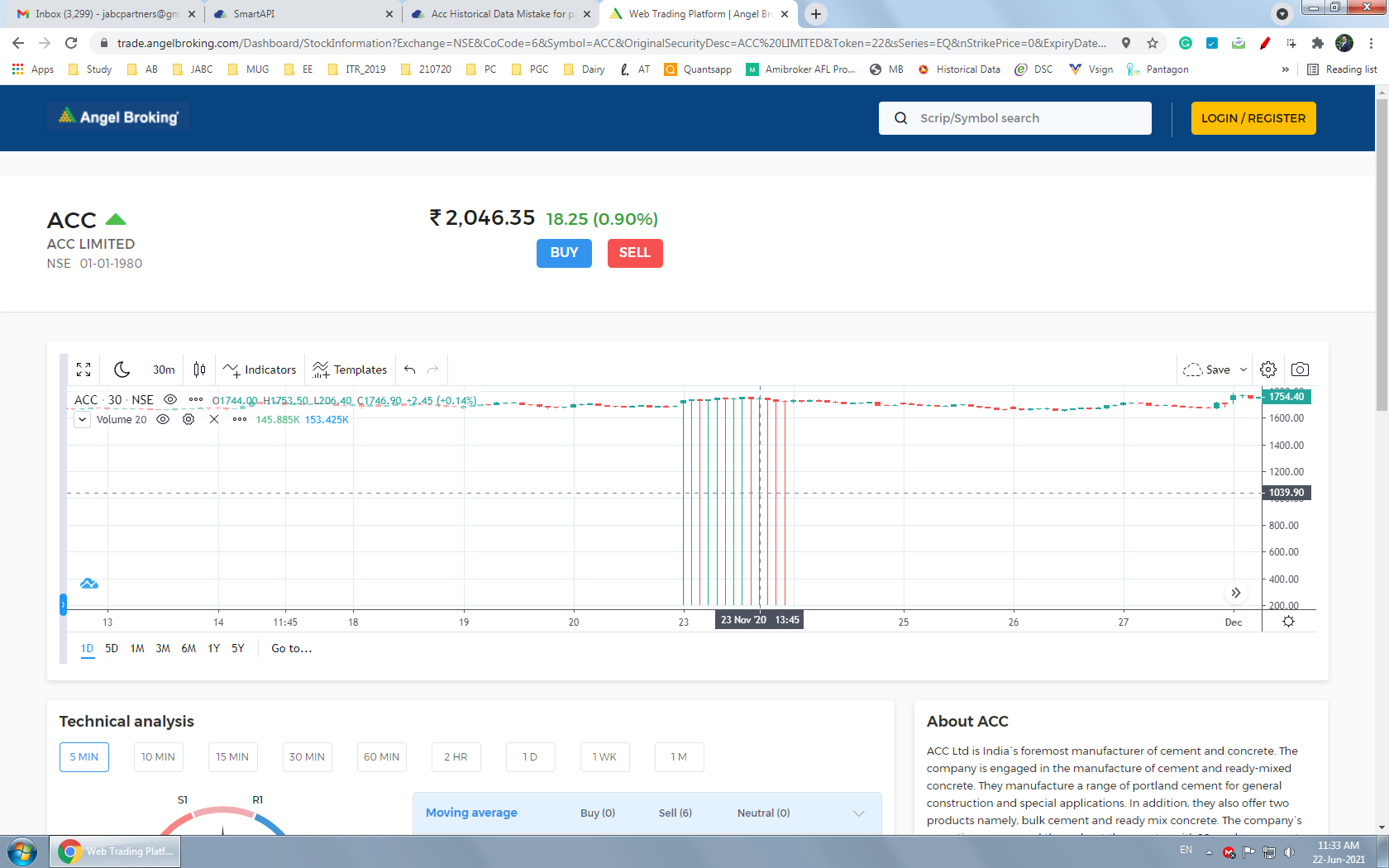This screenshot has height=868, width=1389.
Task: Select 5Y date range
Action: point(238,648)
